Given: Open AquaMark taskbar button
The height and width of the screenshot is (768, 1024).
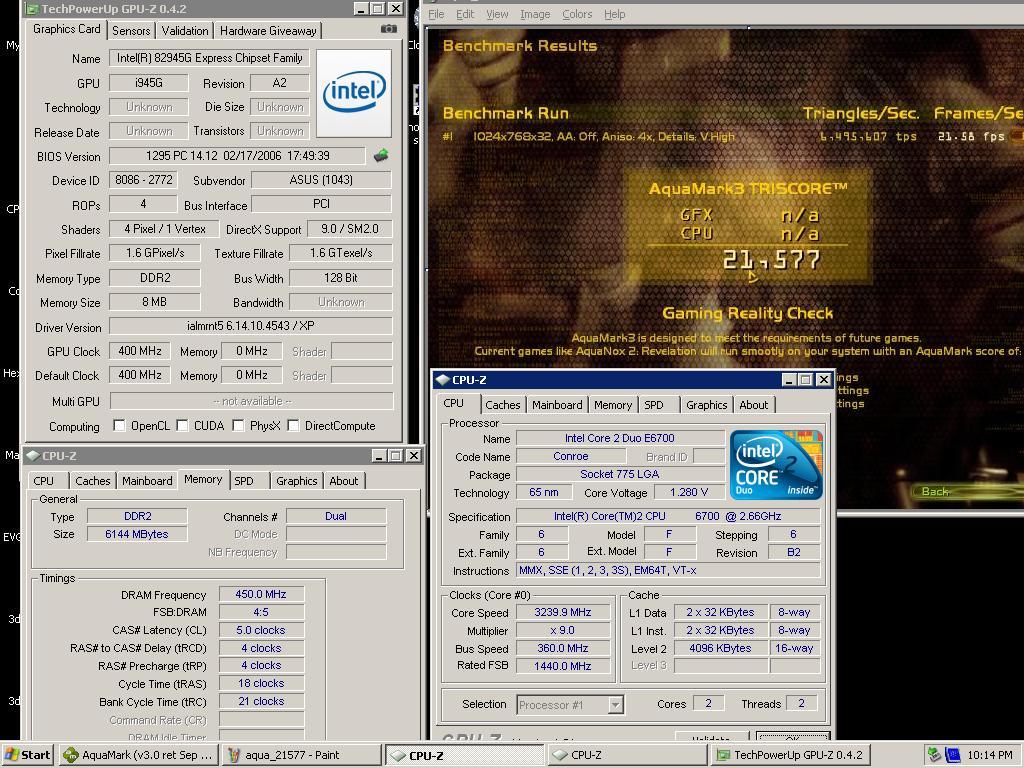Looking at the screenshot, I should [x=137, y=755].
